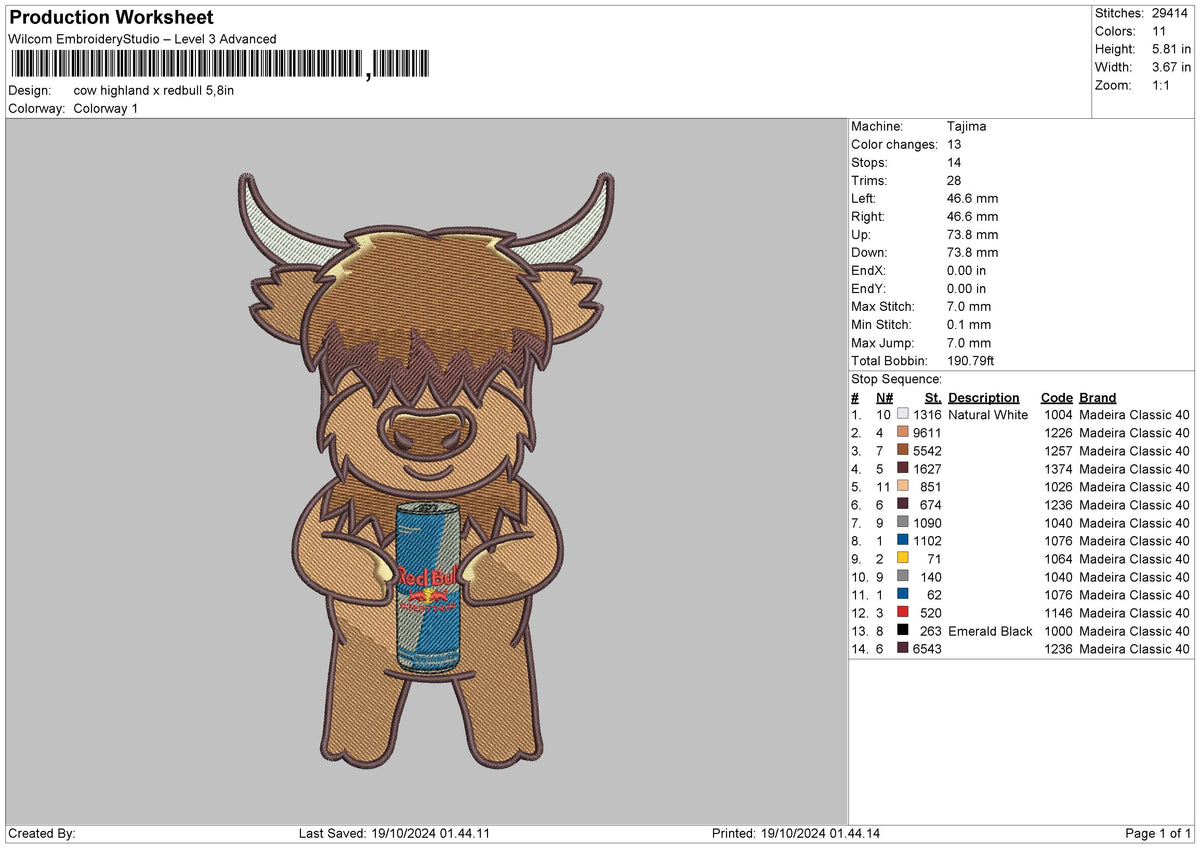Click the 'Max Stitch:' label
Image resolution: width=1200 pixels, height=848 pixels.
(x=883, y=307)
